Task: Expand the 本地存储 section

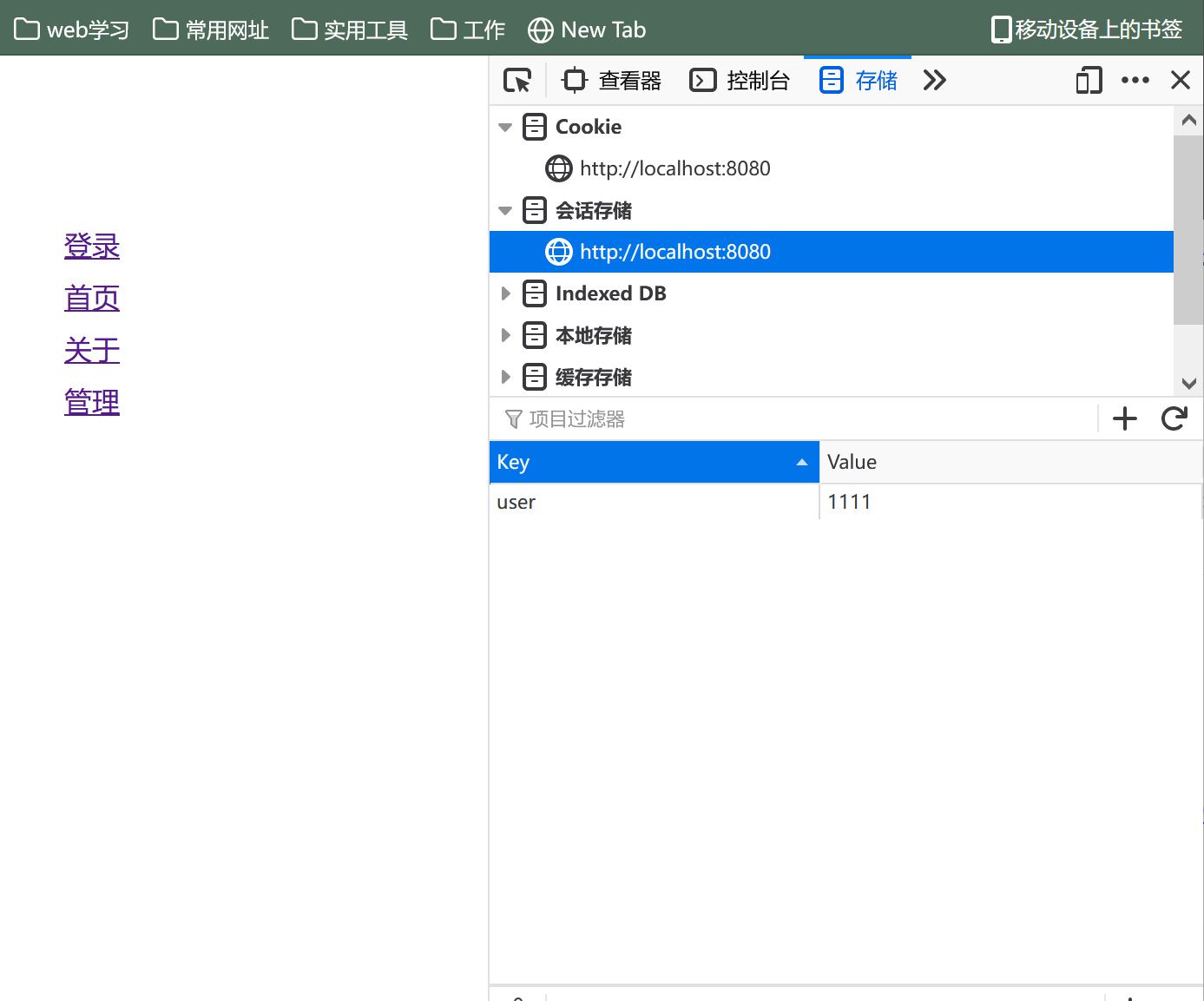Action: point(505,335)
